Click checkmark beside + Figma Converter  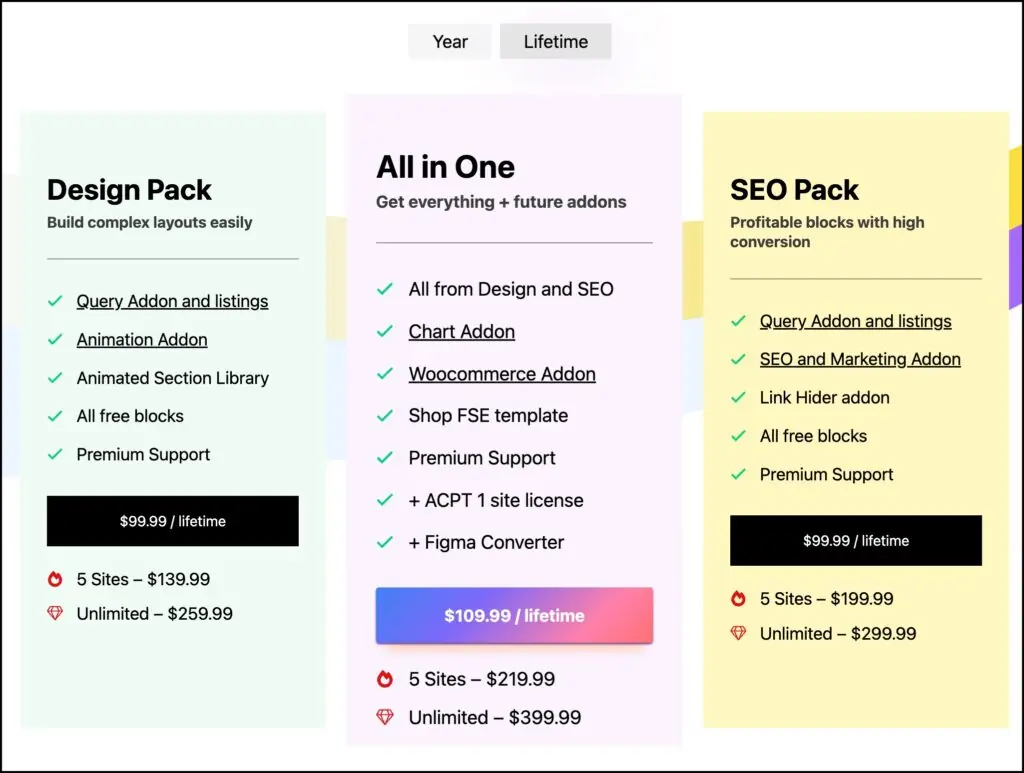pos(385,543)
